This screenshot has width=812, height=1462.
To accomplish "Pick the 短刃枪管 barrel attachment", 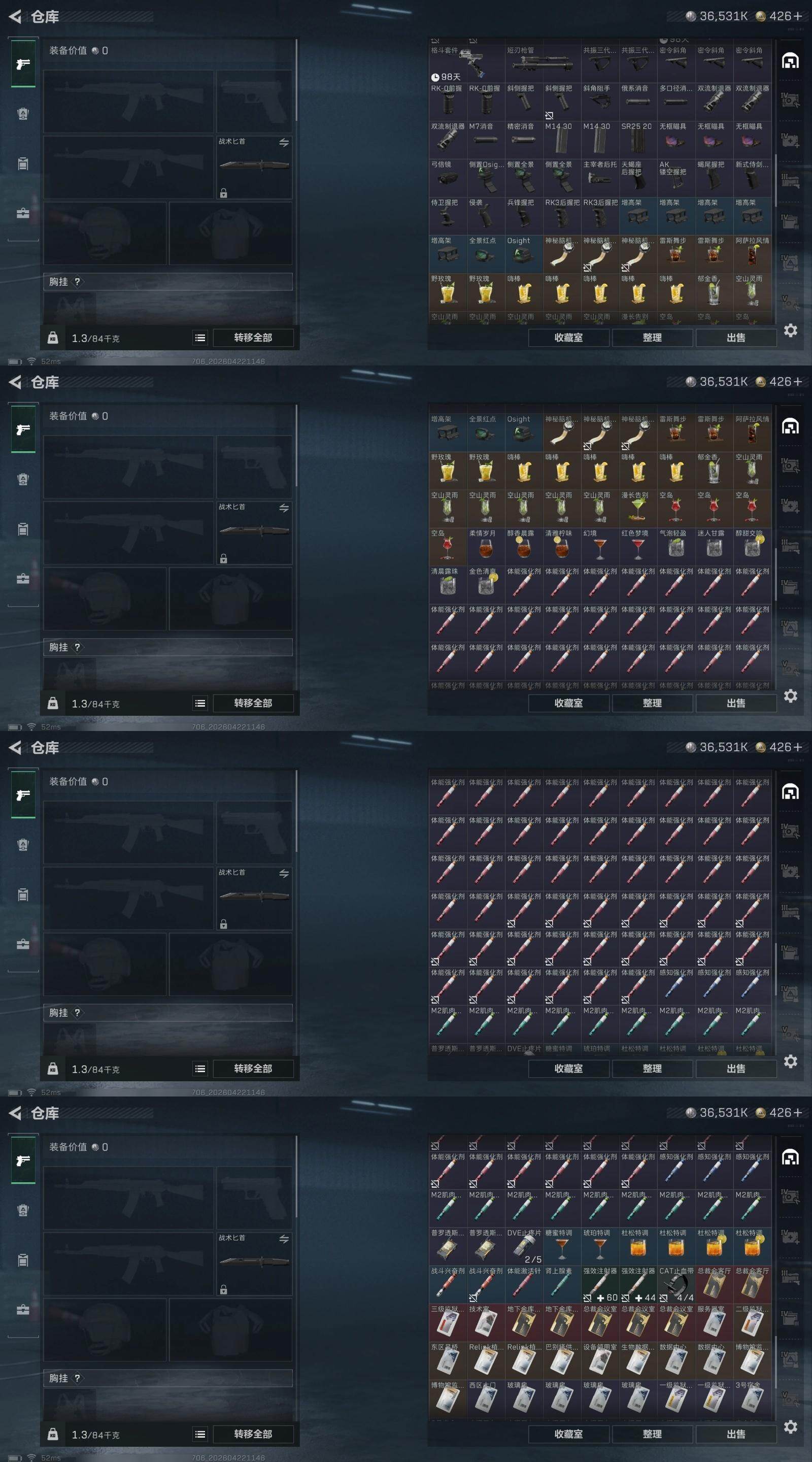I will click(543, 64).
